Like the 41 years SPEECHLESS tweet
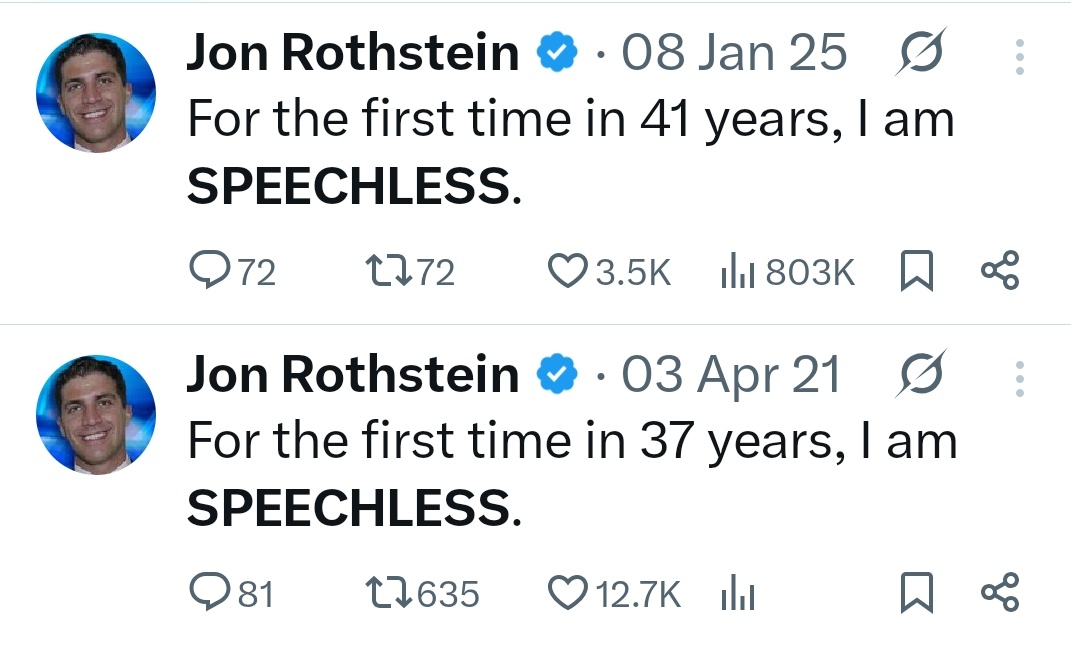The width and height of the screenshot is (1071, 646). point(569,271)
